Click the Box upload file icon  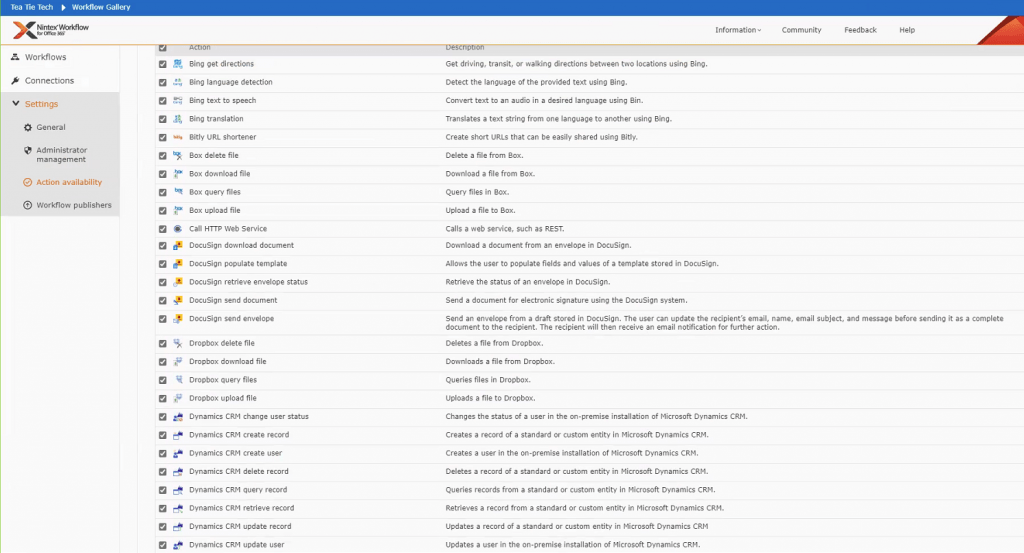pyautogui.click(x=178, y=210)
